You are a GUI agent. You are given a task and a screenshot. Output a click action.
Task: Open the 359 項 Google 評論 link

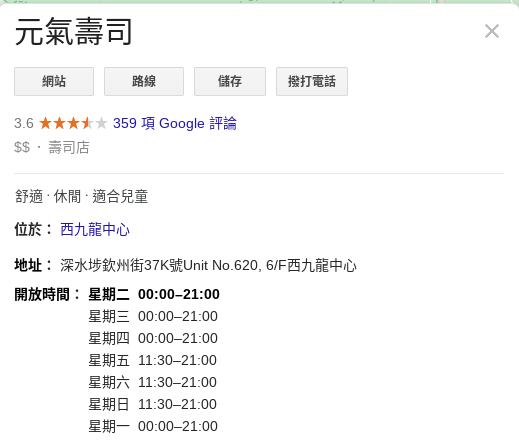175,123
